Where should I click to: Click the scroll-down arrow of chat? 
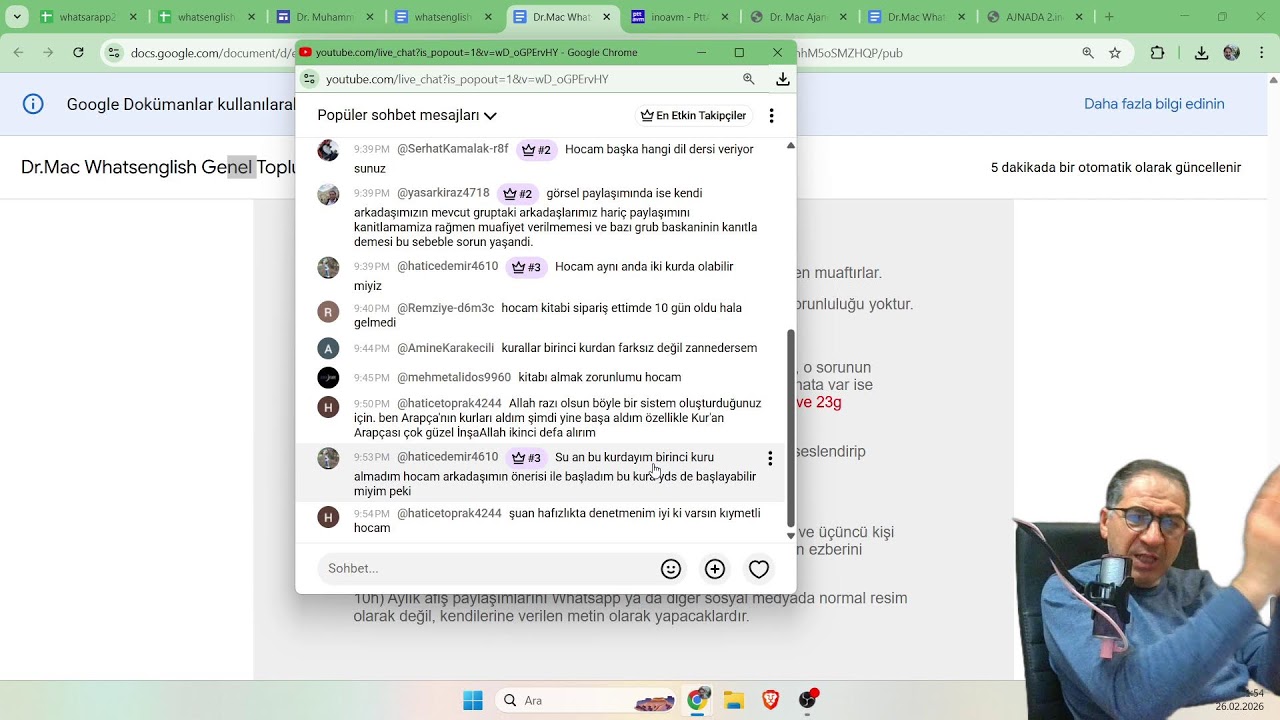click(791, 536)
